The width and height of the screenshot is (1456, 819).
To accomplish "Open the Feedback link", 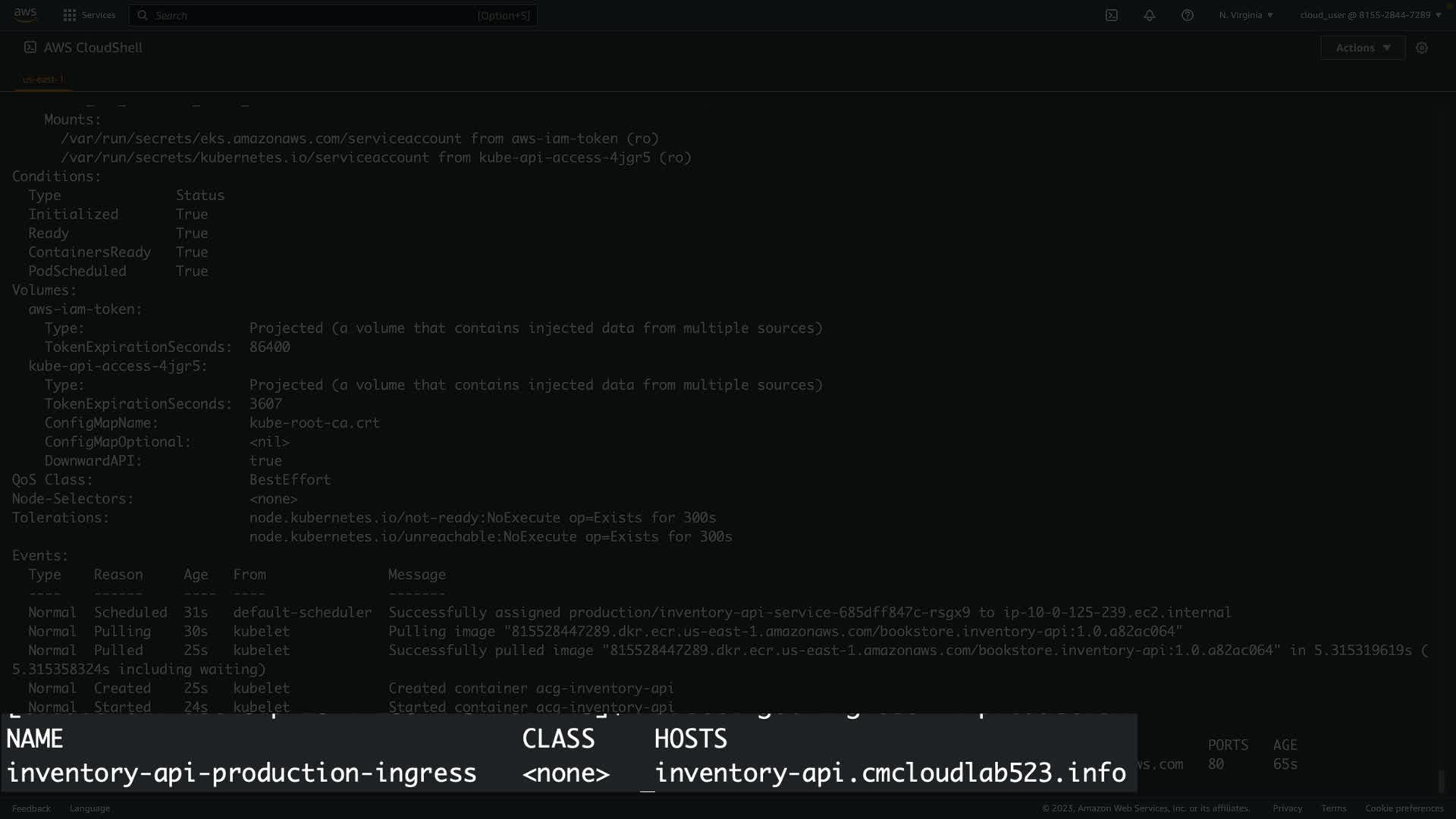I will click(x=31, y=808).
